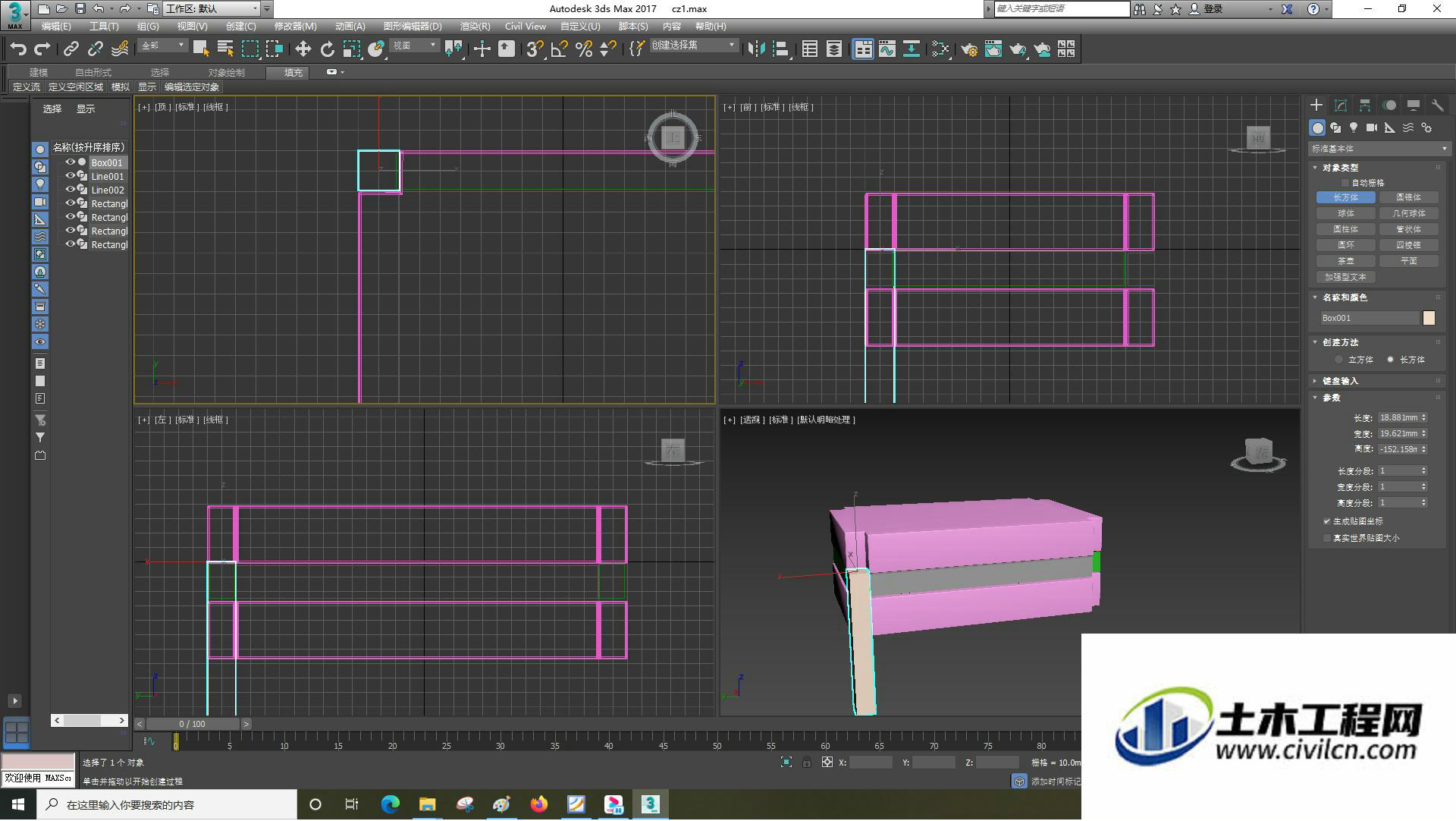
Task: Open the 全部 selection filter dropdown
Action: point(163,46)
